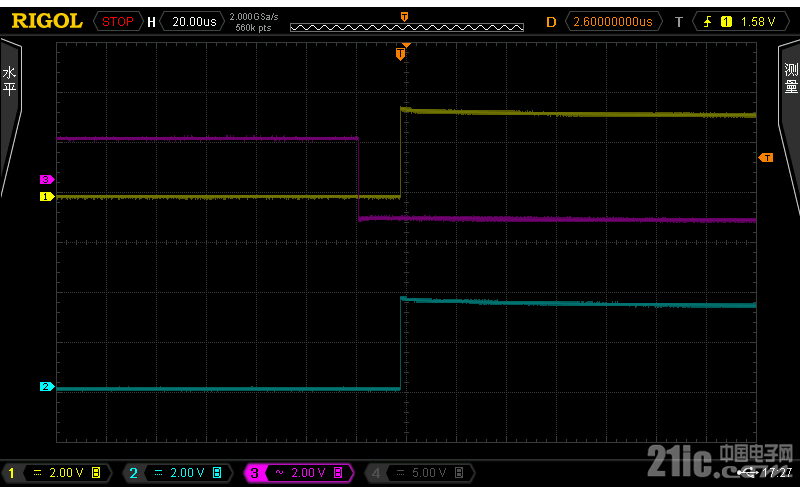801x487 pixels.
Task: Click channel 1 DC coupling 2.00 V readout
Action: coord(58,473)
